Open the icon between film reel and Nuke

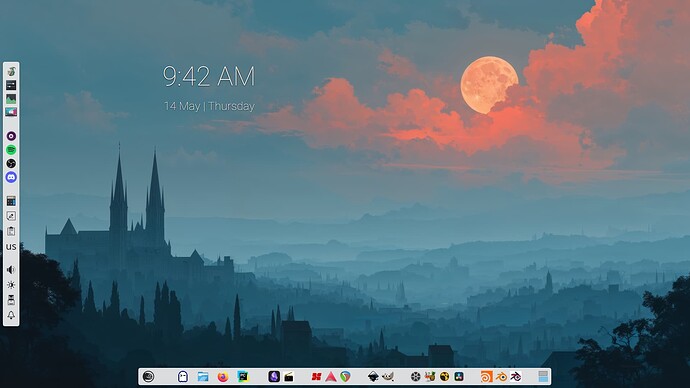[x=430, y=377]
